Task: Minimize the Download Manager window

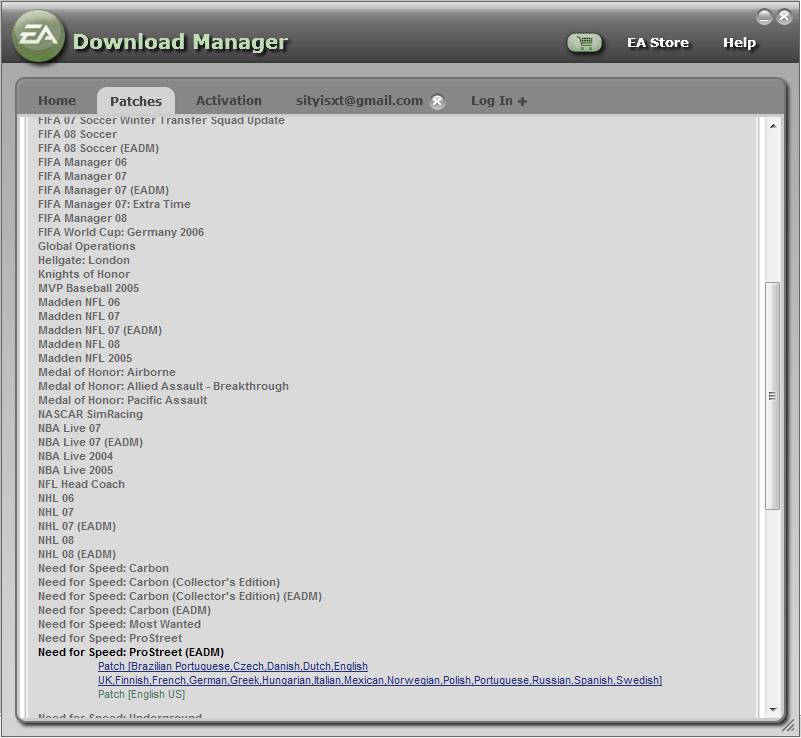Action: pos(765,16)
